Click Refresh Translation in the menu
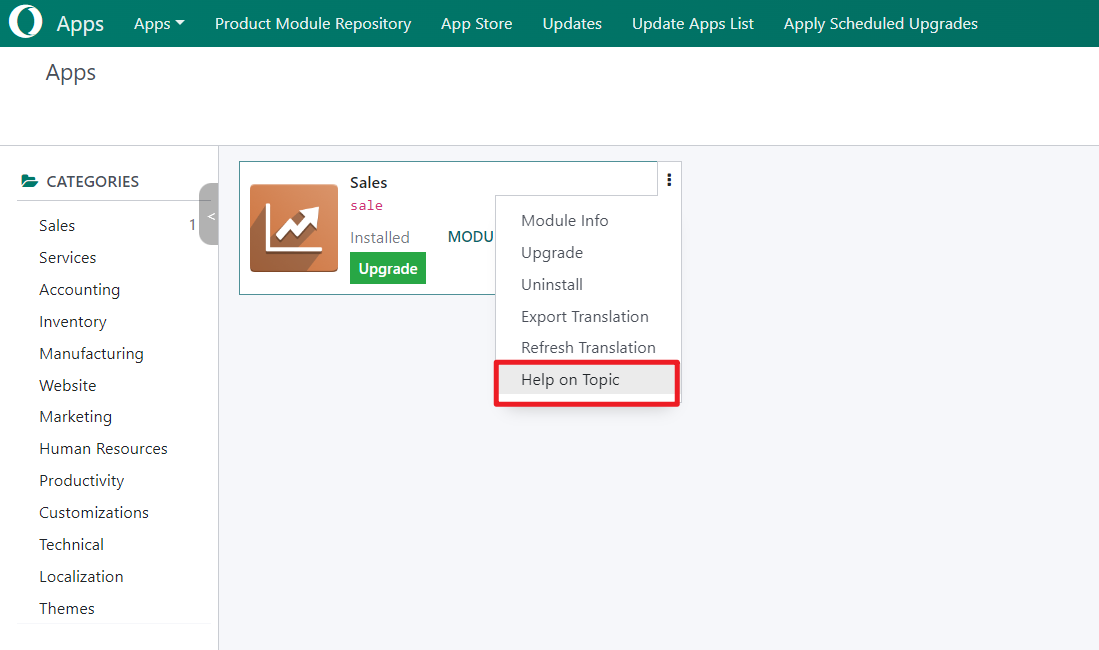The width and height of the screenshot is (1099, 650). [x=587, y=347]
